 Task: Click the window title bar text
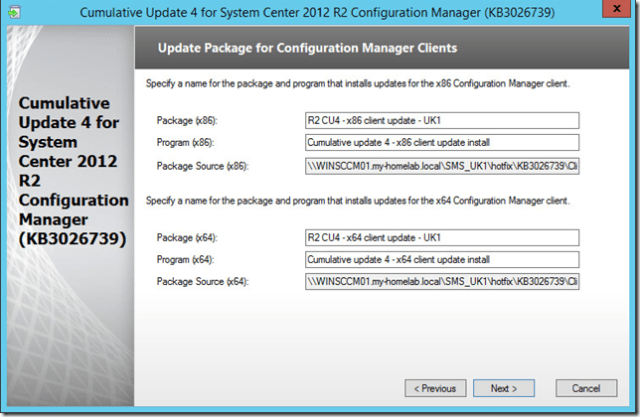pos(317,13)
